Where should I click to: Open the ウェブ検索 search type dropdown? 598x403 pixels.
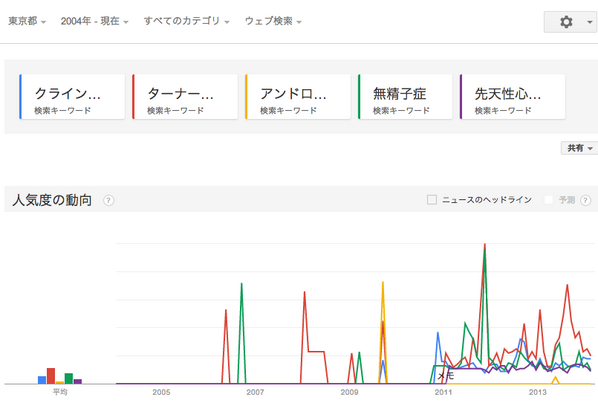[x=273, y=21]
